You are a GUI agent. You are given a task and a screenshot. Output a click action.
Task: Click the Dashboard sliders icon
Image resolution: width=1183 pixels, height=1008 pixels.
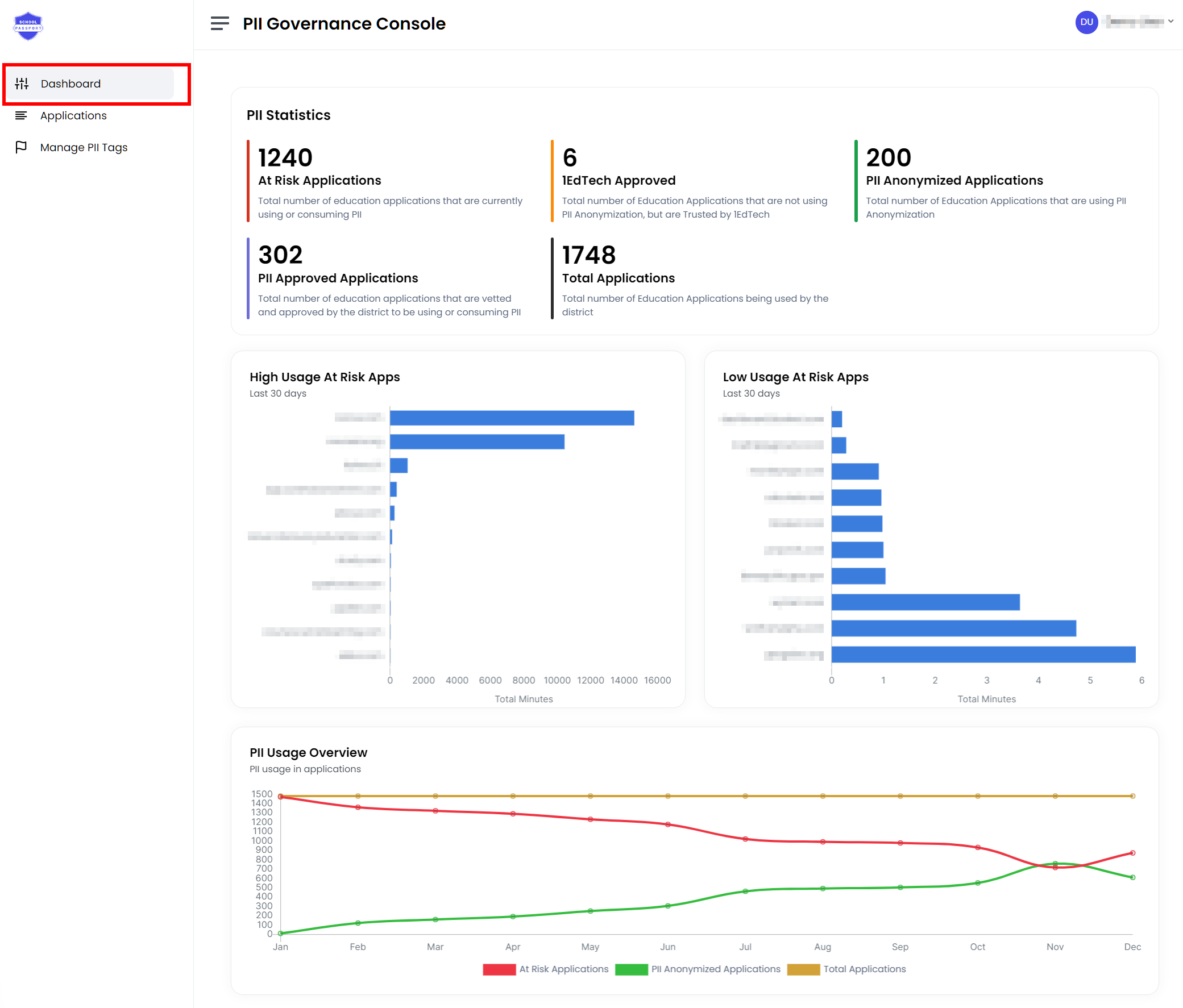click(22, 84)
